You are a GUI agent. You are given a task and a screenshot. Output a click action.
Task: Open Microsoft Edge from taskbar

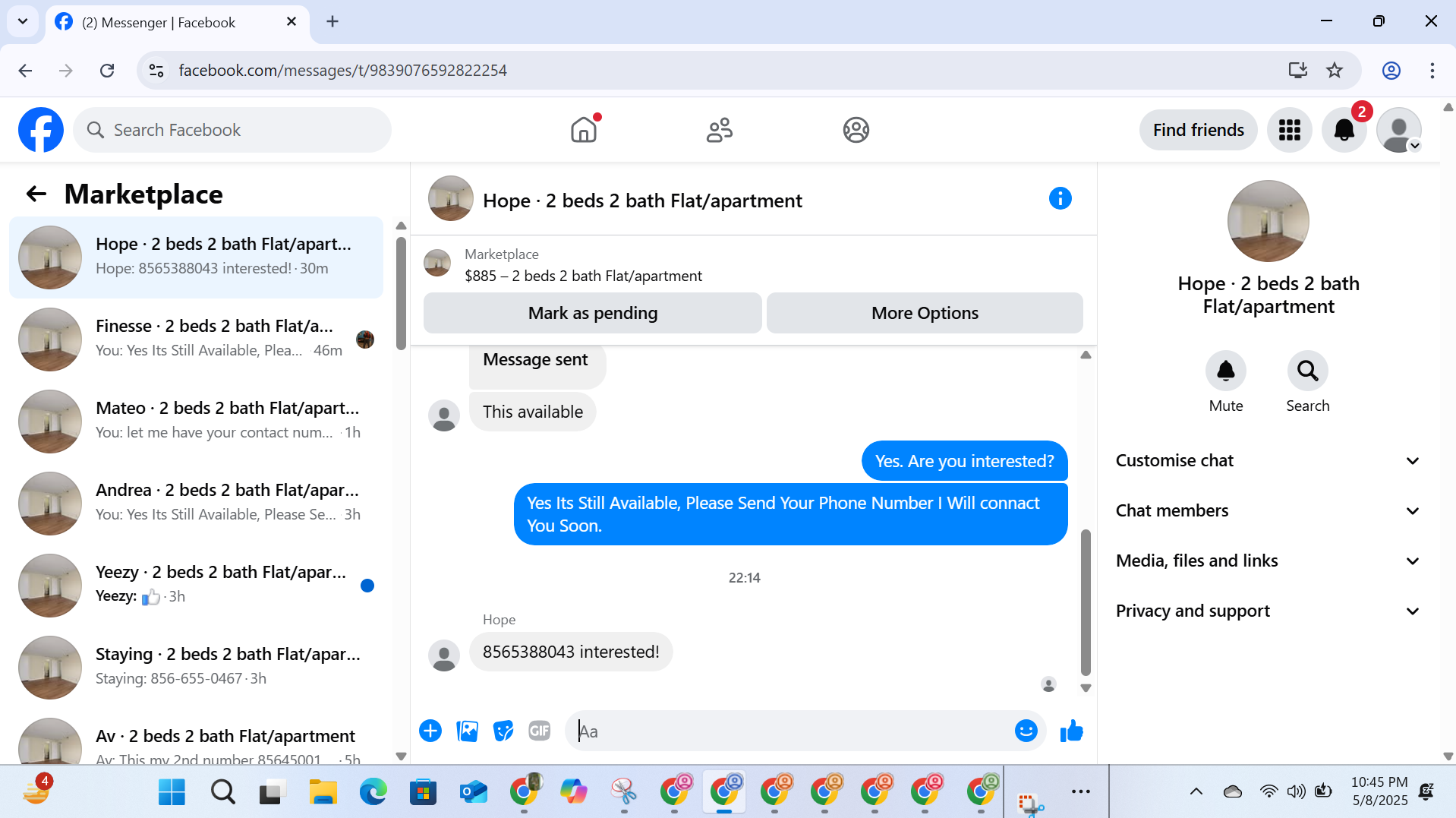[x=373, y=792]
